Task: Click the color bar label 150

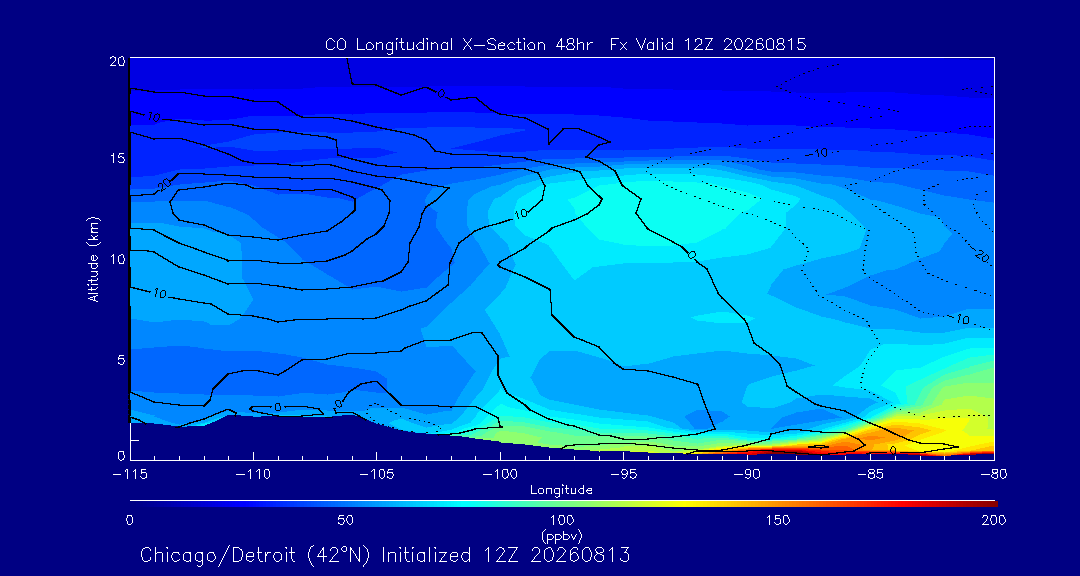Action: pyautogui.click(x=779, y=520)
